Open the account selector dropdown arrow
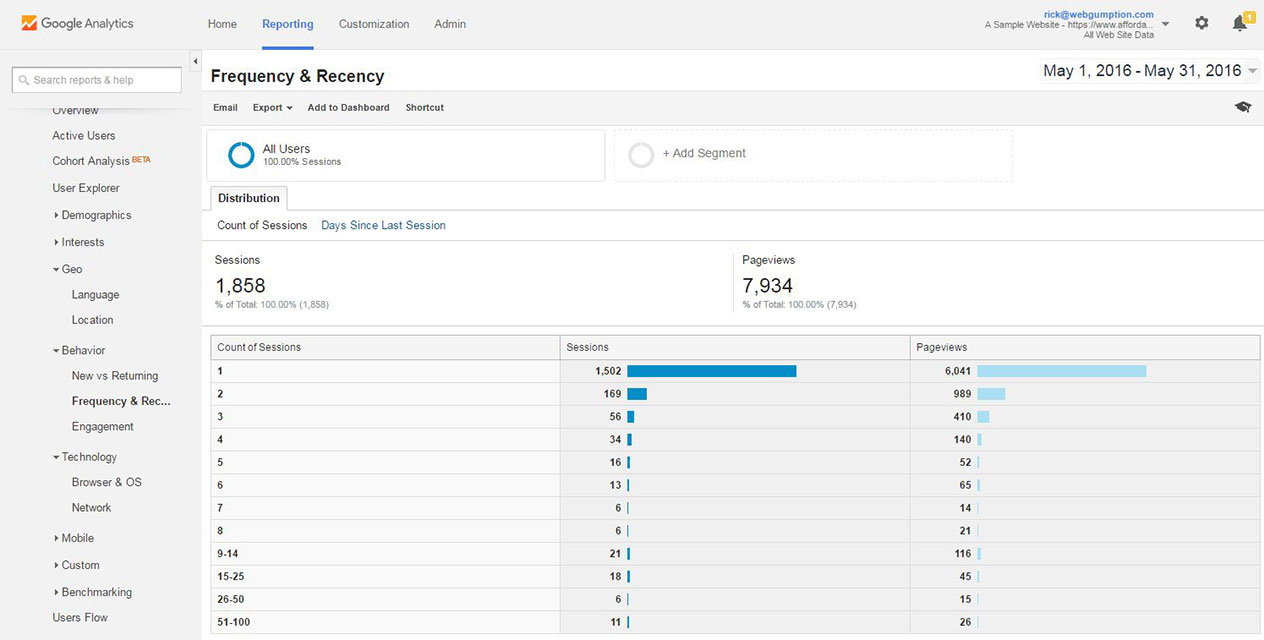1264x640 pixels. pyautogui.click(x=1165, y=24)
